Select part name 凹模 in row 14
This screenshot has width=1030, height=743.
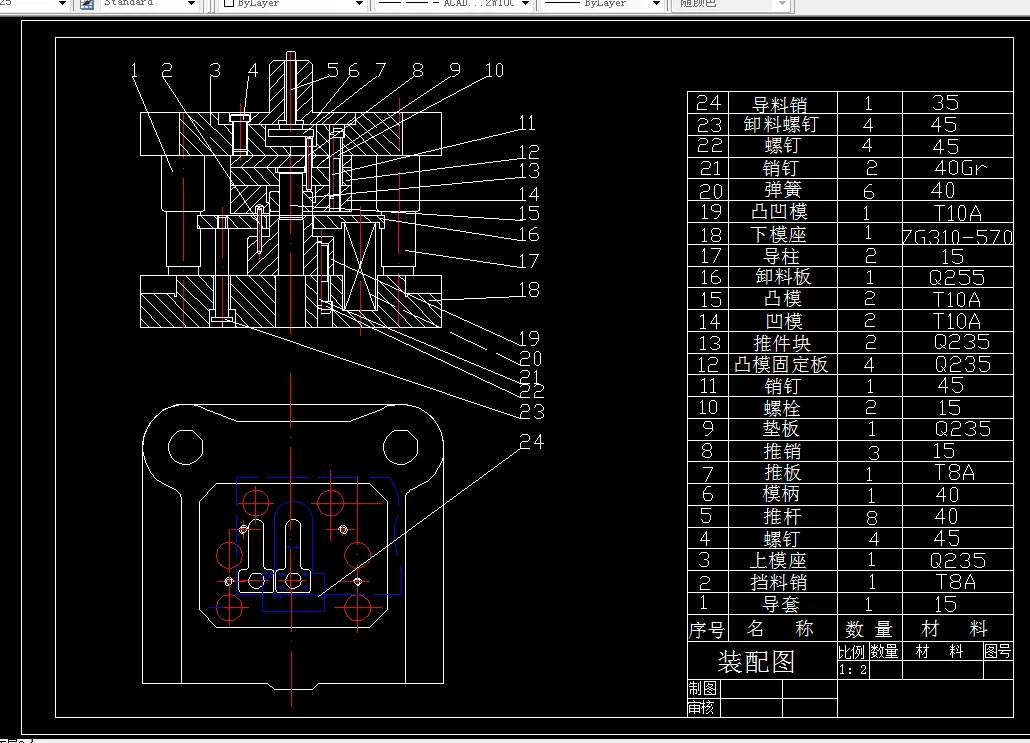(784, 321)
